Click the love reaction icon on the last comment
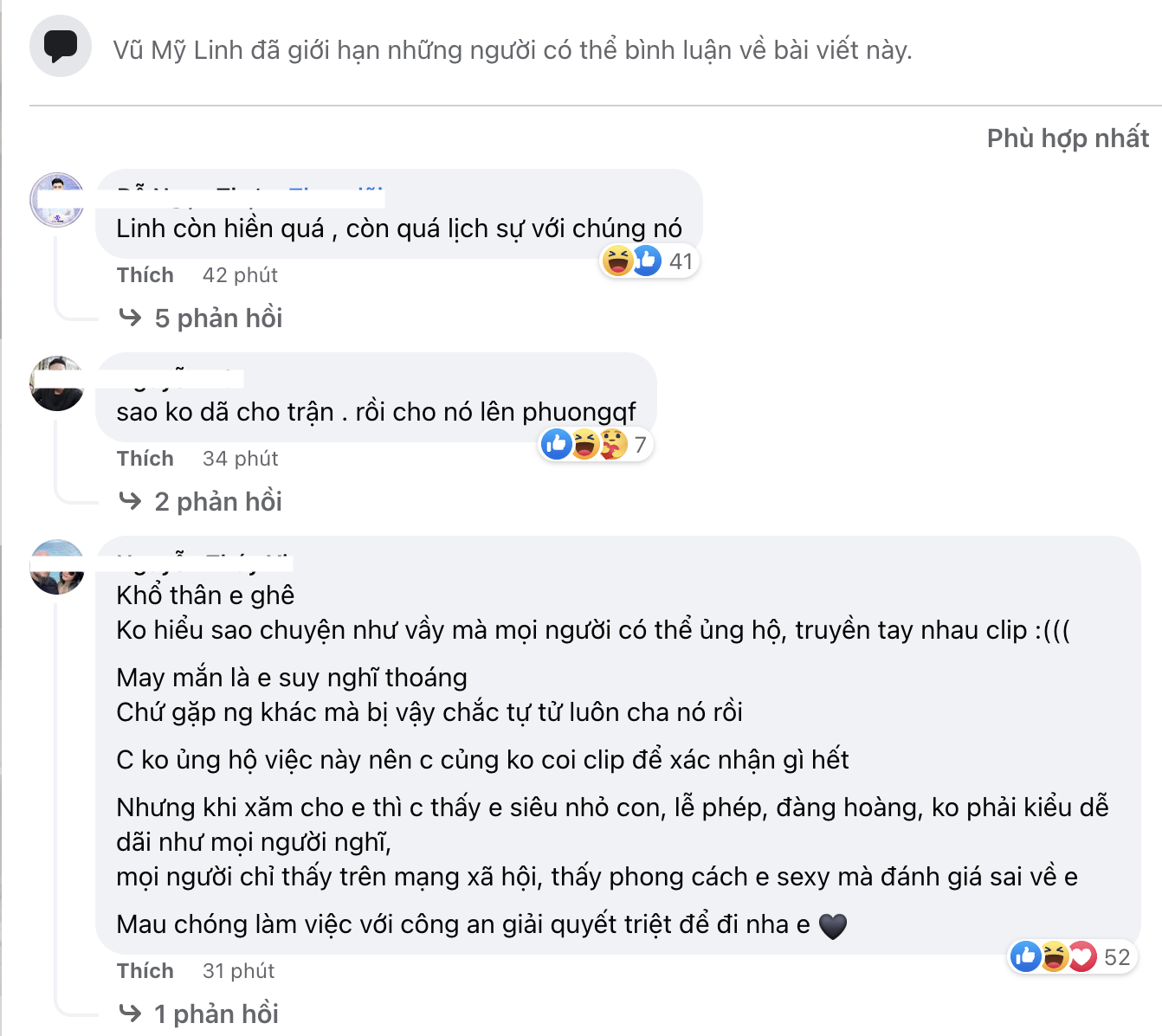The height and width of the screenshot is (1036, 1162). (x=1083, y=957)
